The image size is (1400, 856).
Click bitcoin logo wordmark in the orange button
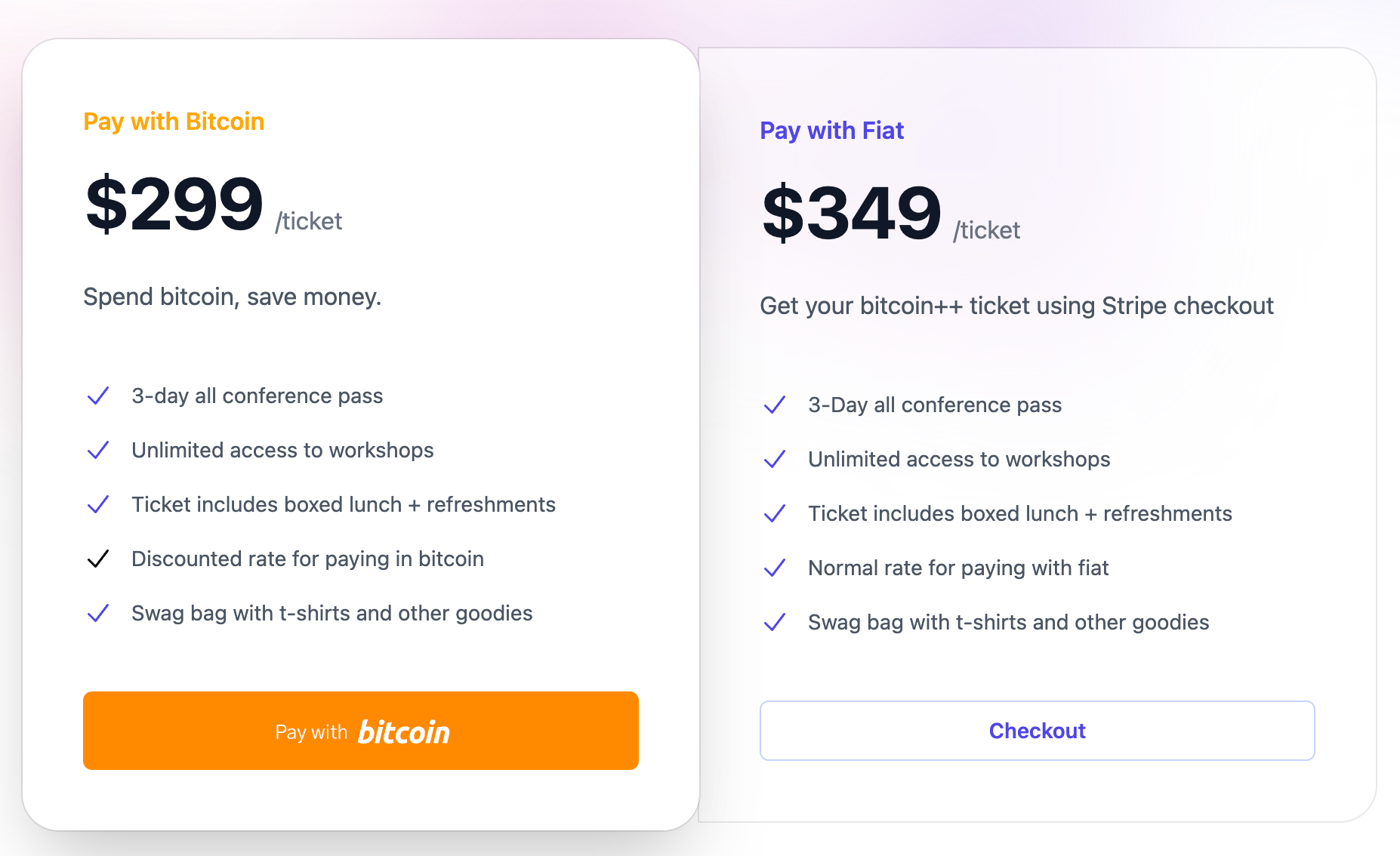[403, 732]
